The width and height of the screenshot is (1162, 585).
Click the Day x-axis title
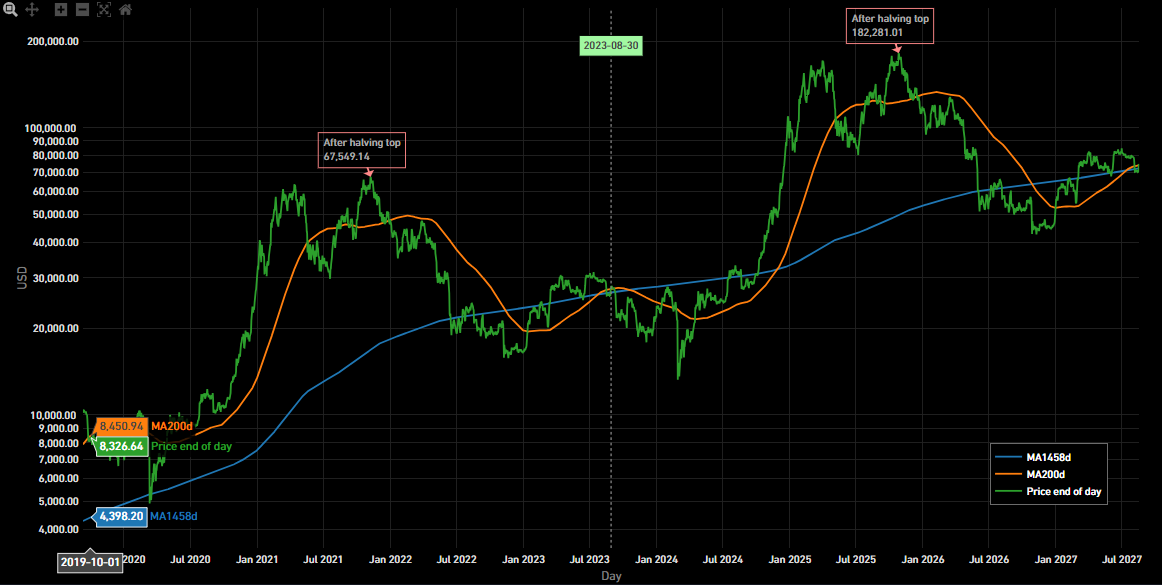611,576
